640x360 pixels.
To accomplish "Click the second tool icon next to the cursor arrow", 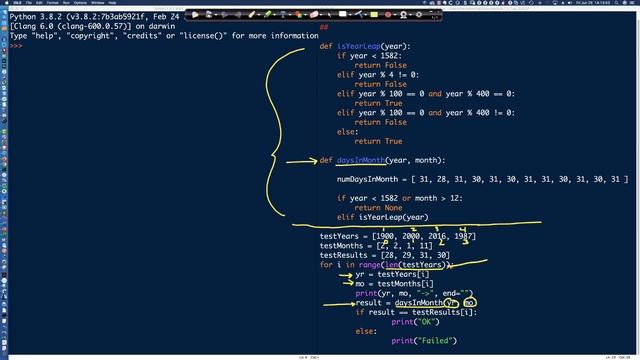I will coord(209,15).
